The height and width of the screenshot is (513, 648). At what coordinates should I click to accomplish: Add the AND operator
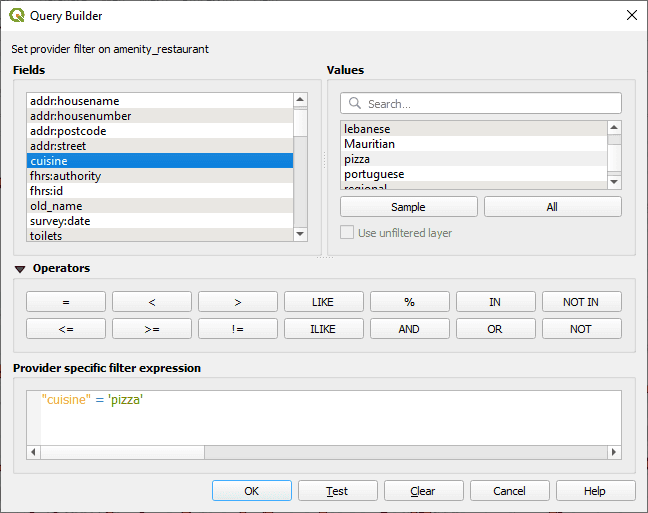click(409, 329)
